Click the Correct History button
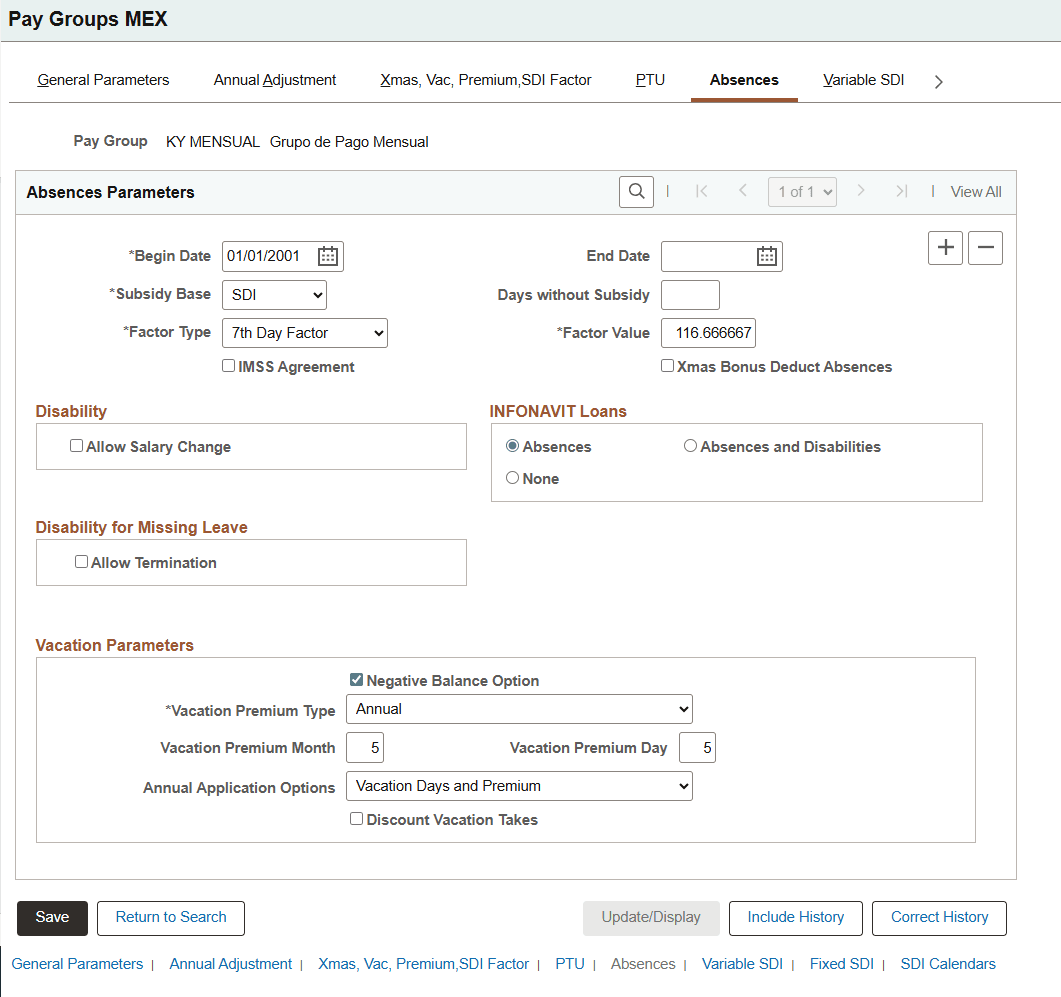Image resolution: width=1061 pixels, height=997 pixels. point(938,917)
